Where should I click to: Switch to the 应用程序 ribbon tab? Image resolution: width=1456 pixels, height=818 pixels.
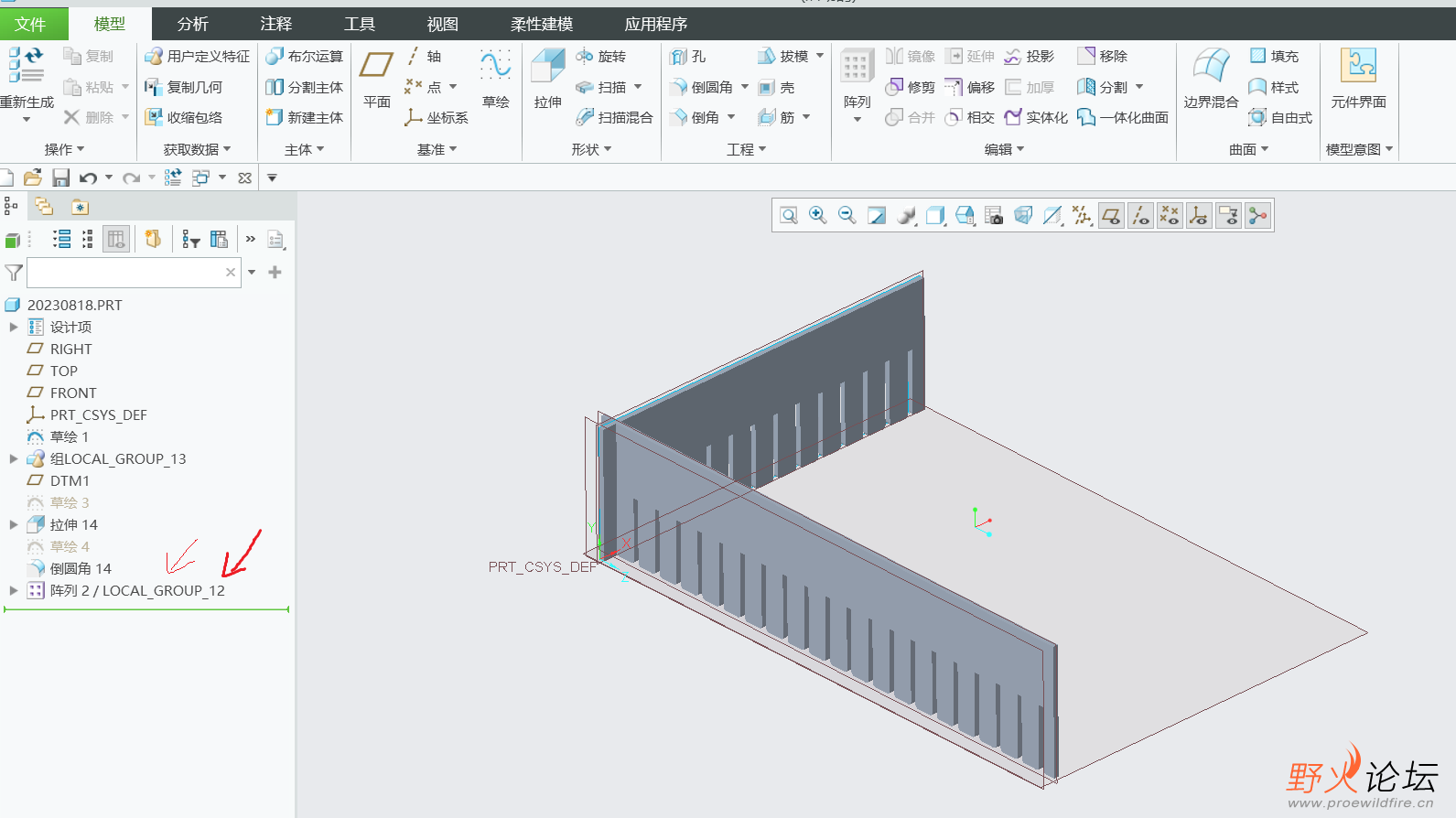(655, 24)
